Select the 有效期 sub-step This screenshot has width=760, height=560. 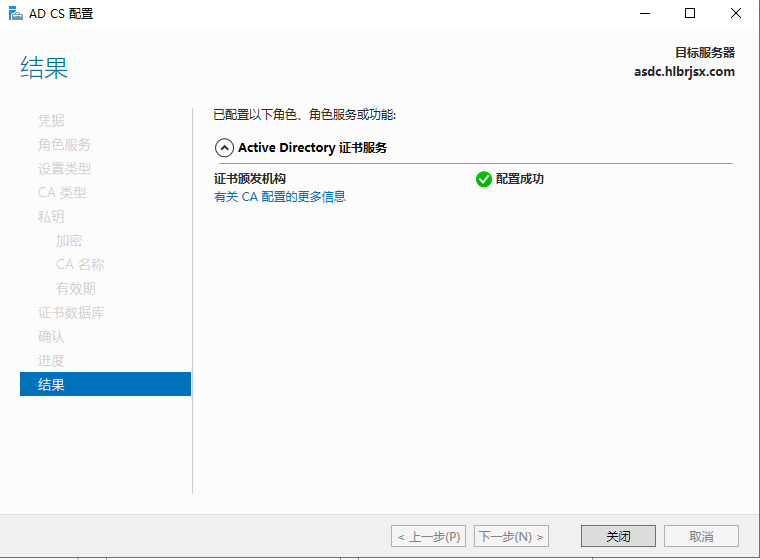tap(76, 288)
